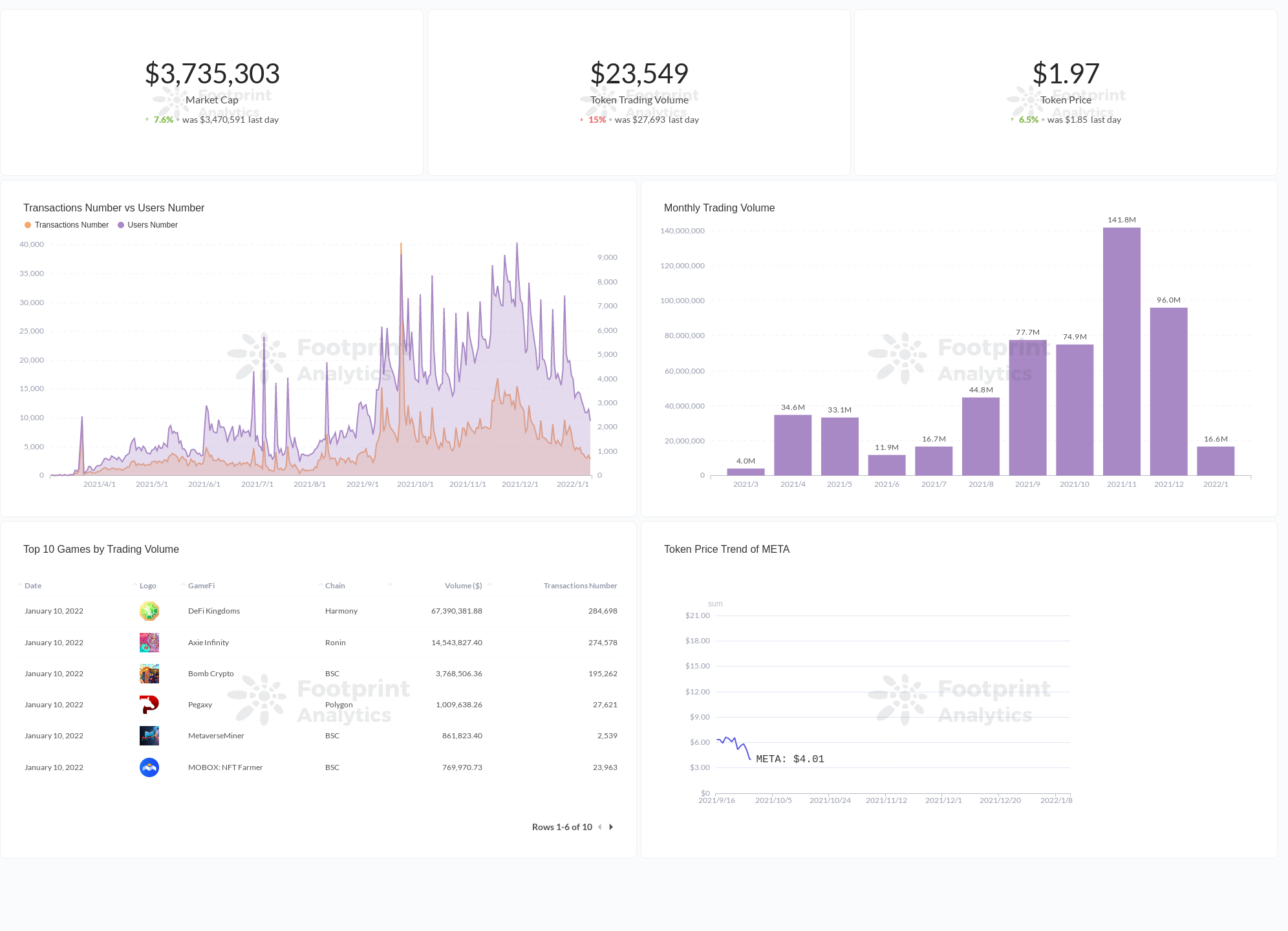The width and height of the screenshot is (1288, 931).
Task: Click the red arrow beside 15% change
Action: [x=581, y=120]
